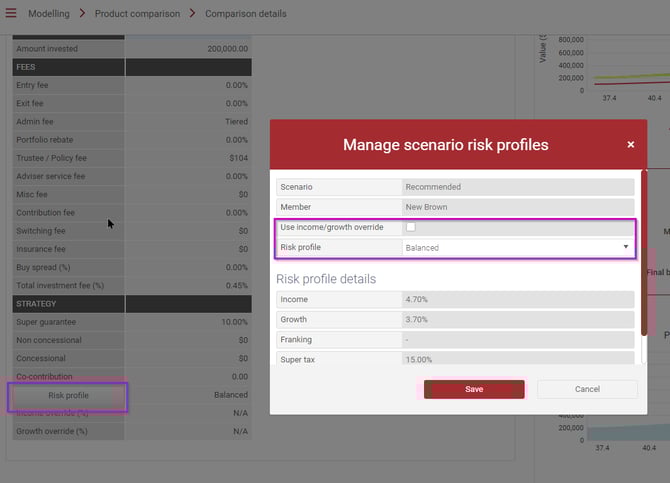
Task: Close the Manage scenario risk profiles dialog
Action: tap(630, 145)
